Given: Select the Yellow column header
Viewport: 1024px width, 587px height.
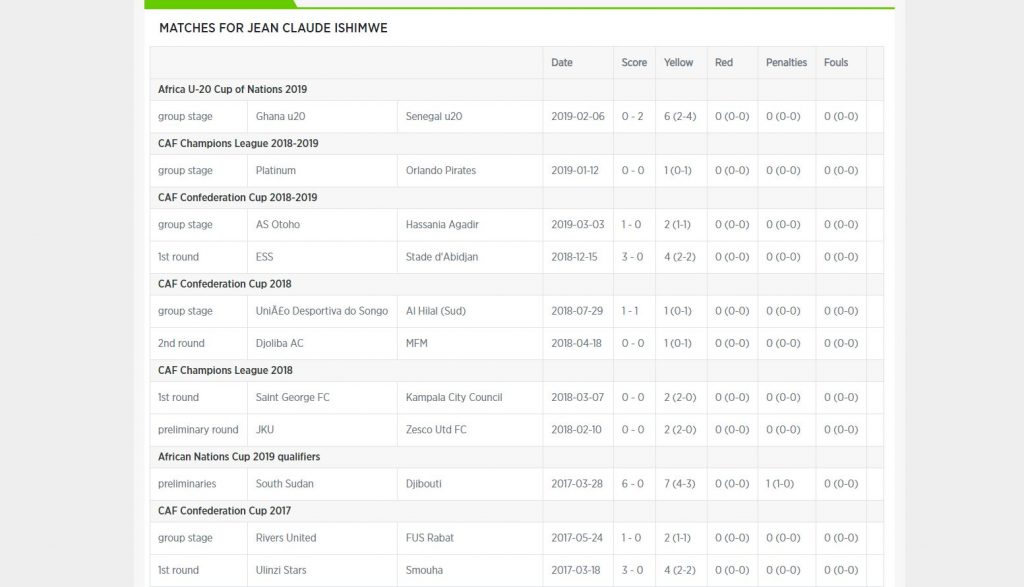Looking at the screenshot, I should point(678,62).
